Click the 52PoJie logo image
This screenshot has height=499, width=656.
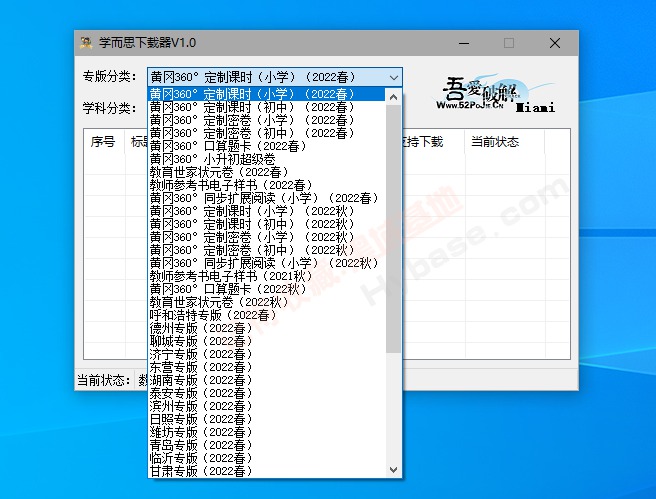coord(493,94)
